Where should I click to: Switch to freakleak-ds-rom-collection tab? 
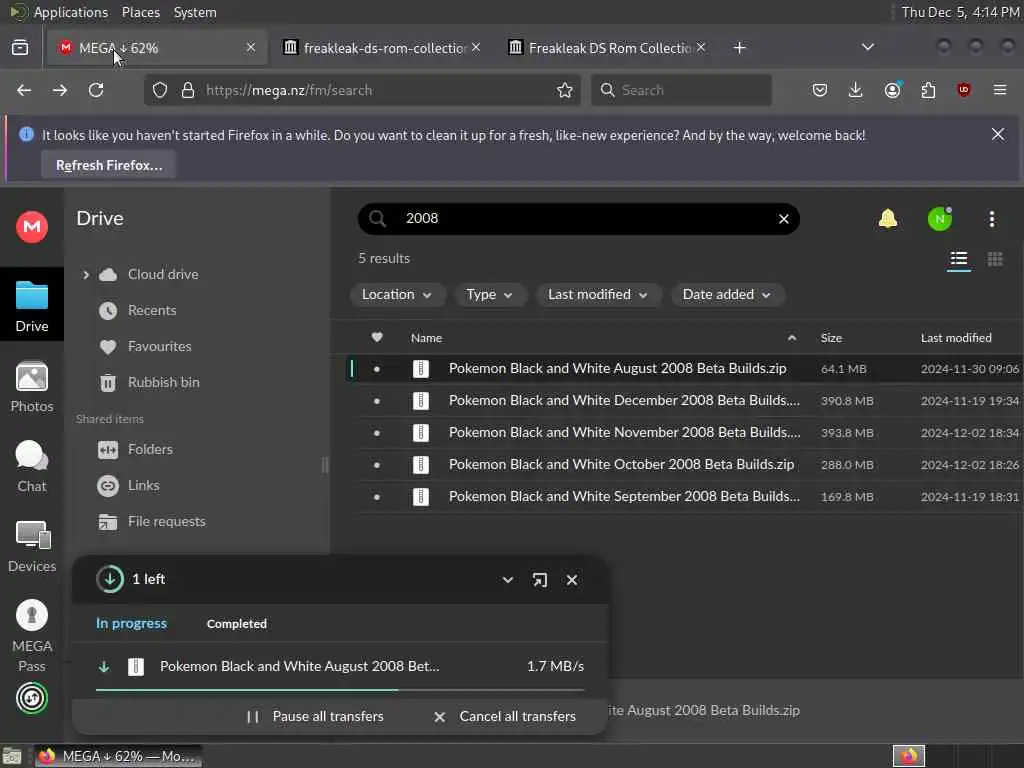tap(382, 48)
